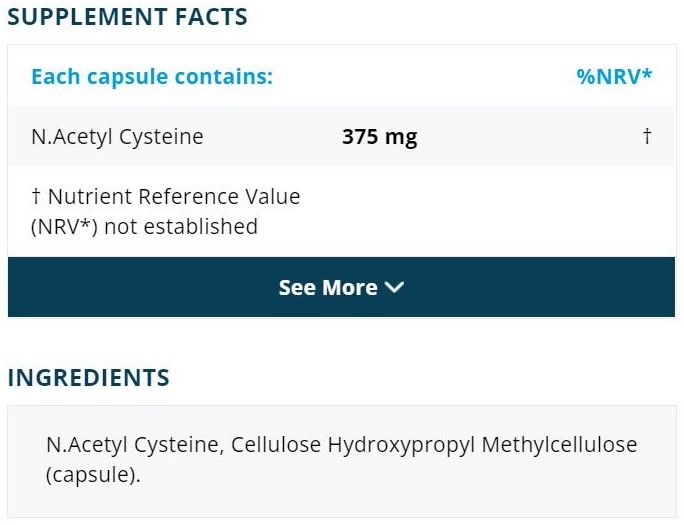The image size is (684, 525).
Task: Click the '† Nutrient Reference Value' footnote line
Action: coord(165,196)
